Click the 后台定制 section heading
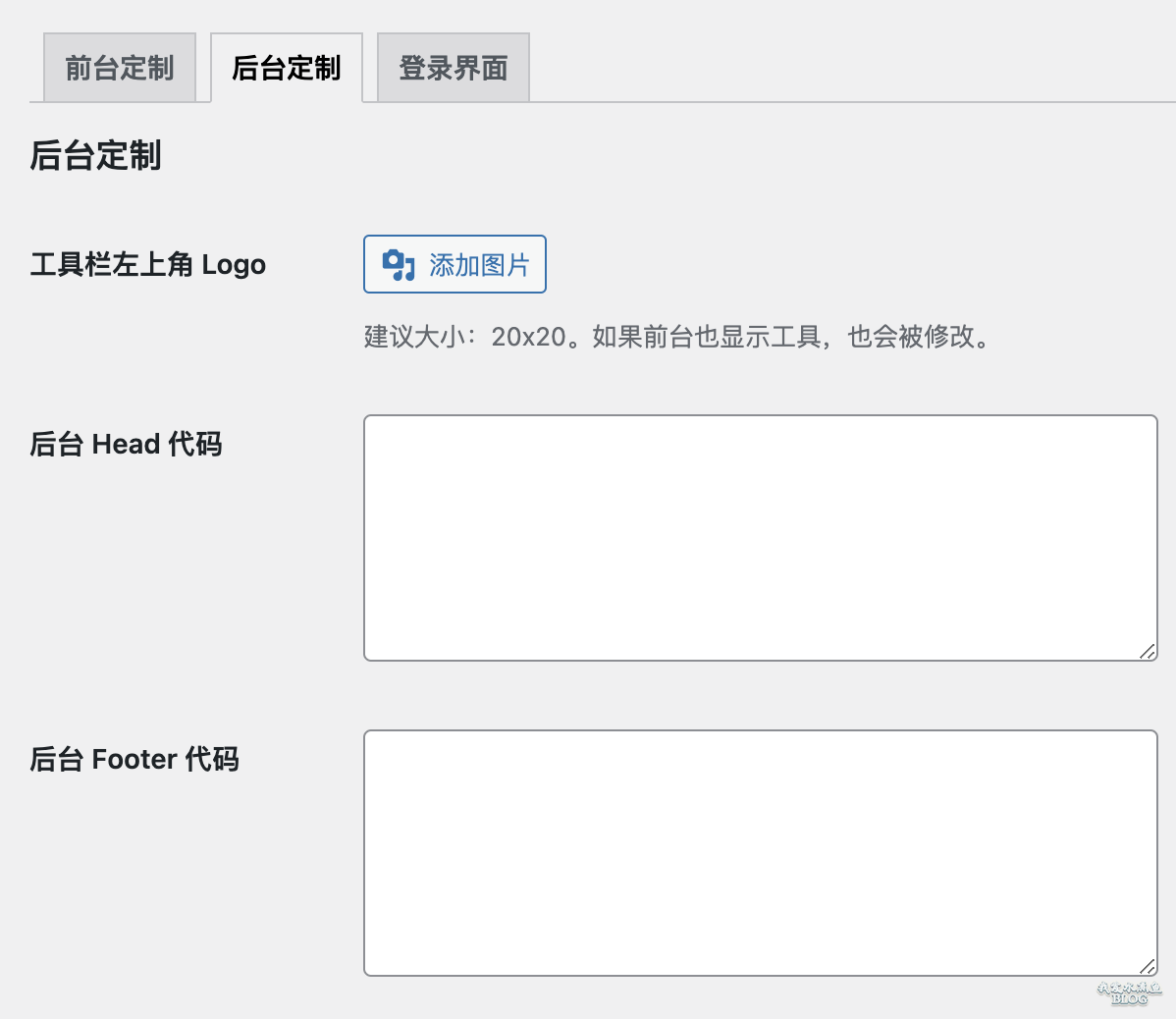1176x1019 pixels. point(95,156)
